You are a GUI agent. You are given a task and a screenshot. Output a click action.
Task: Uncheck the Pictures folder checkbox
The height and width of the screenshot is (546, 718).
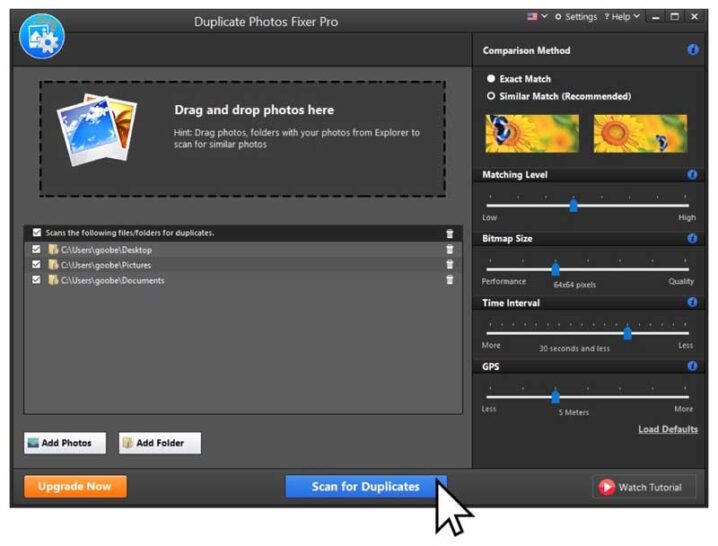coord(36,265)
